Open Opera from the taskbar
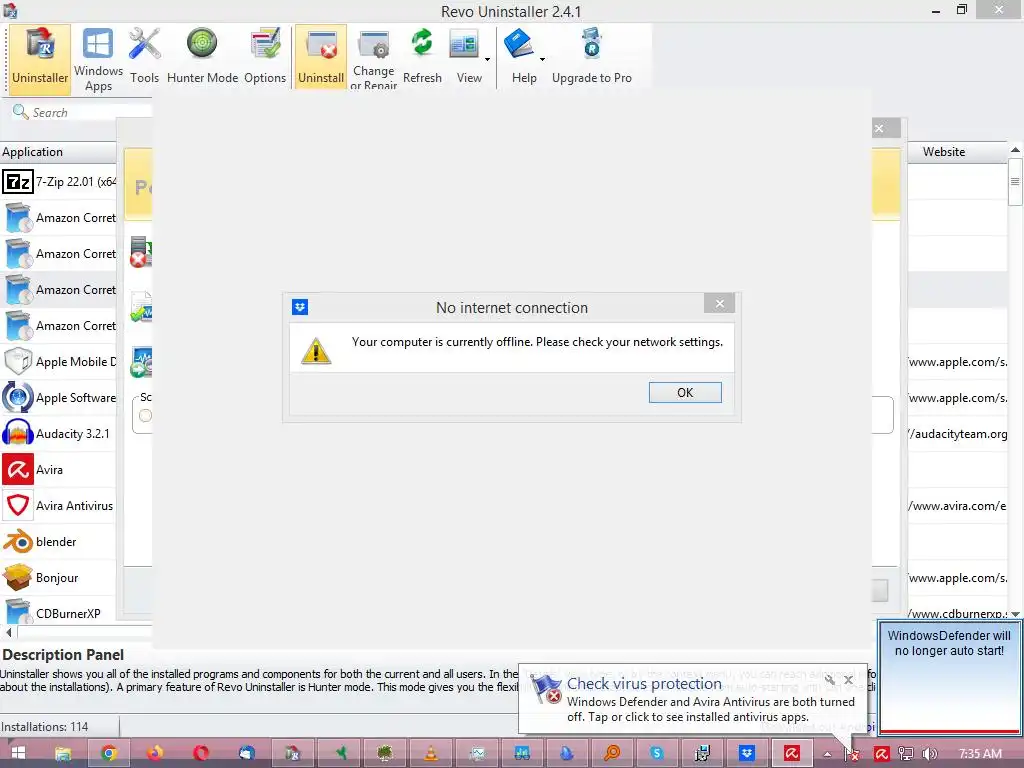This screenshot has height=768, width=1024. tap(201, 753)
